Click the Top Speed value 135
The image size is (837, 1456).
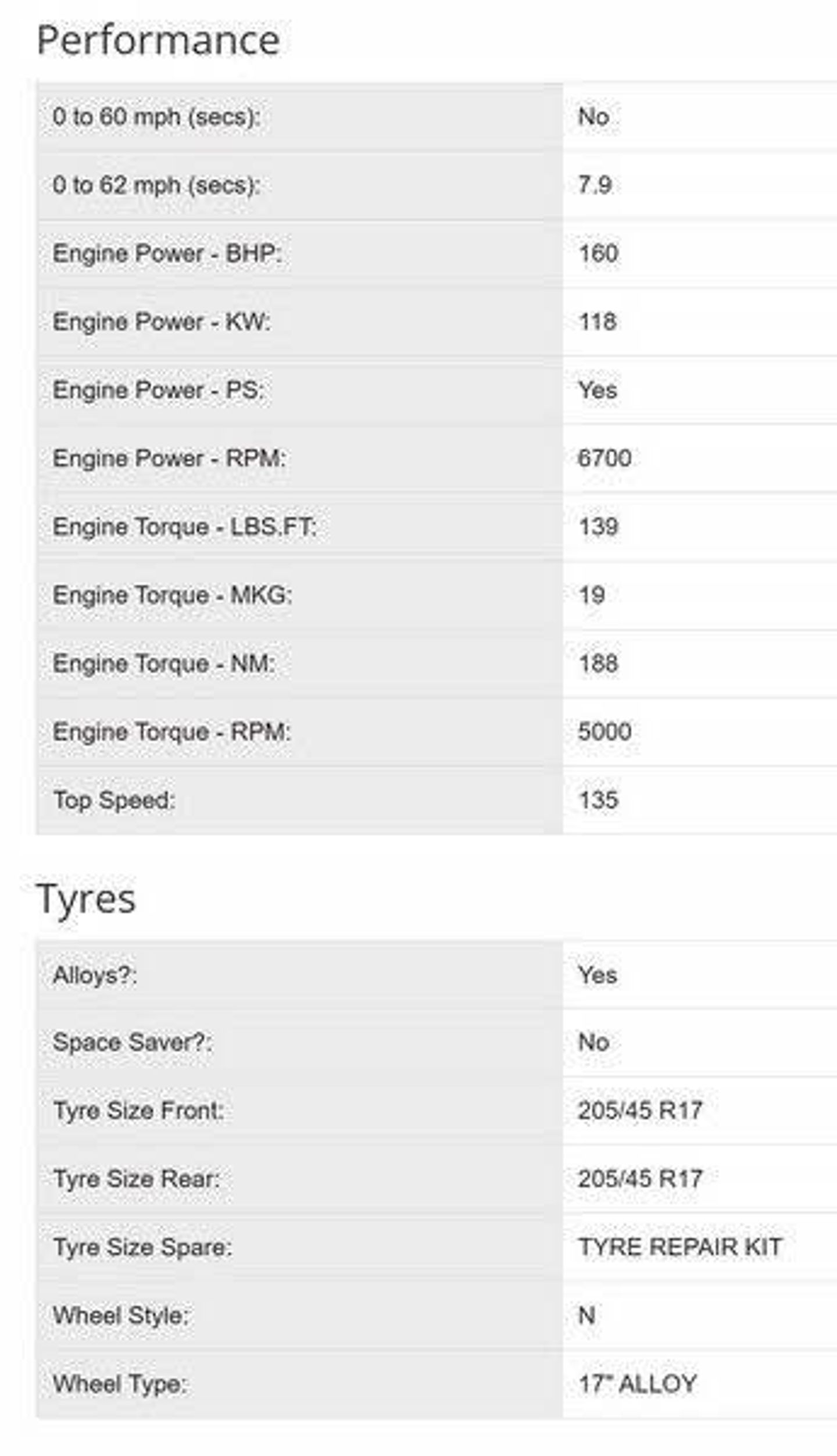598,800
